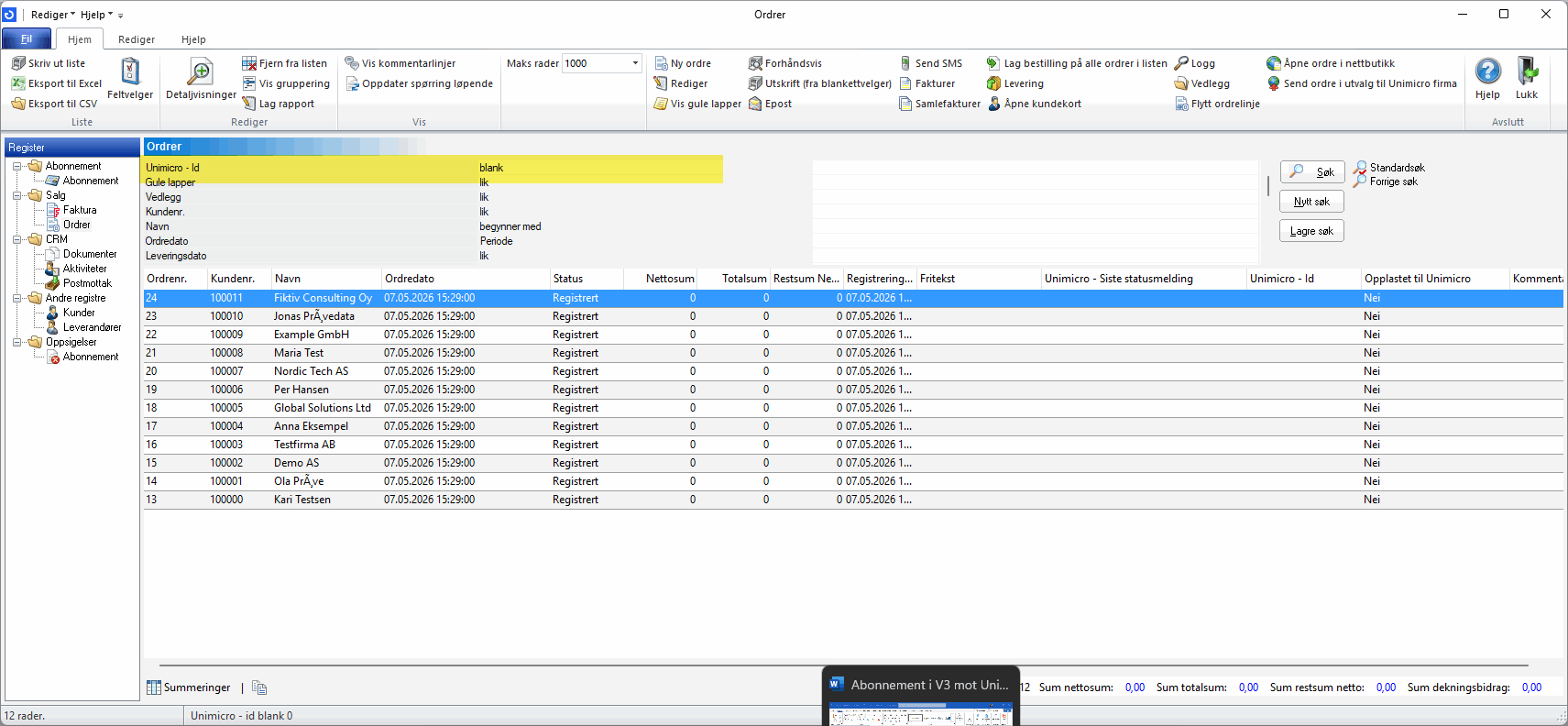
Task: Click the Lagre søk button
Action: coord(1311,231)
